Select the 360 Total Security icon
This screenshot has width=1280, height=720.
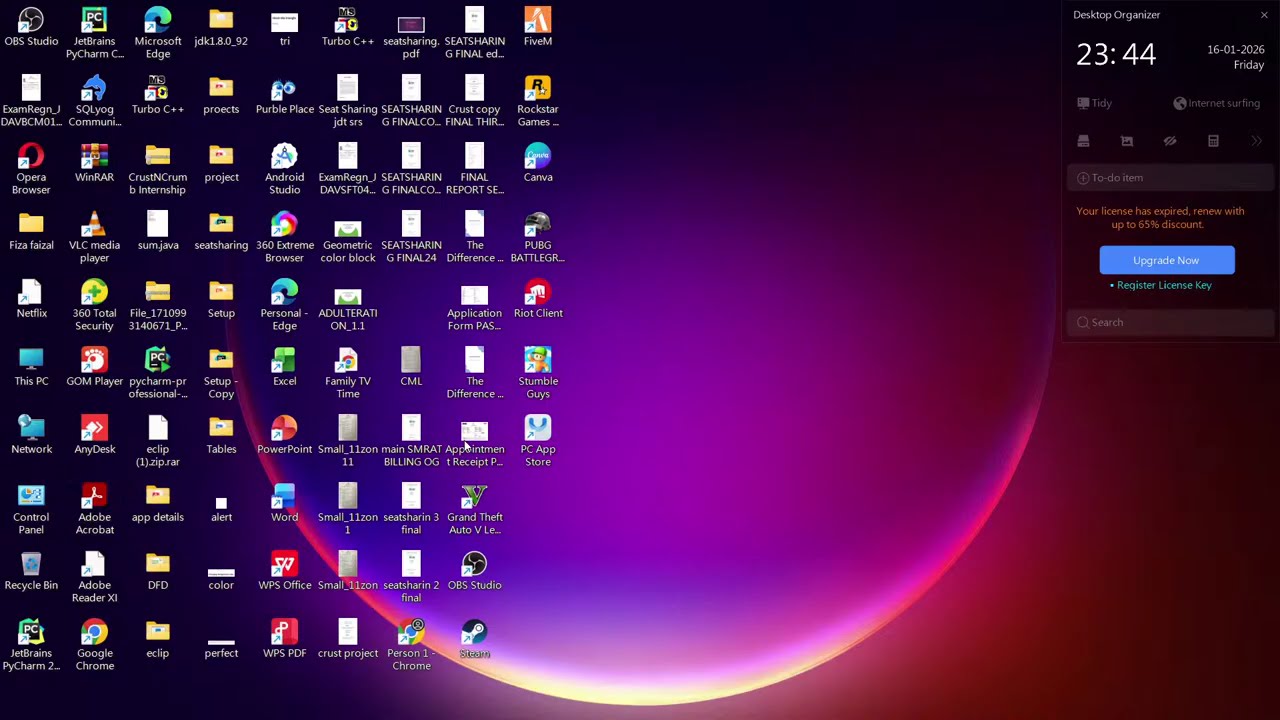94,305
